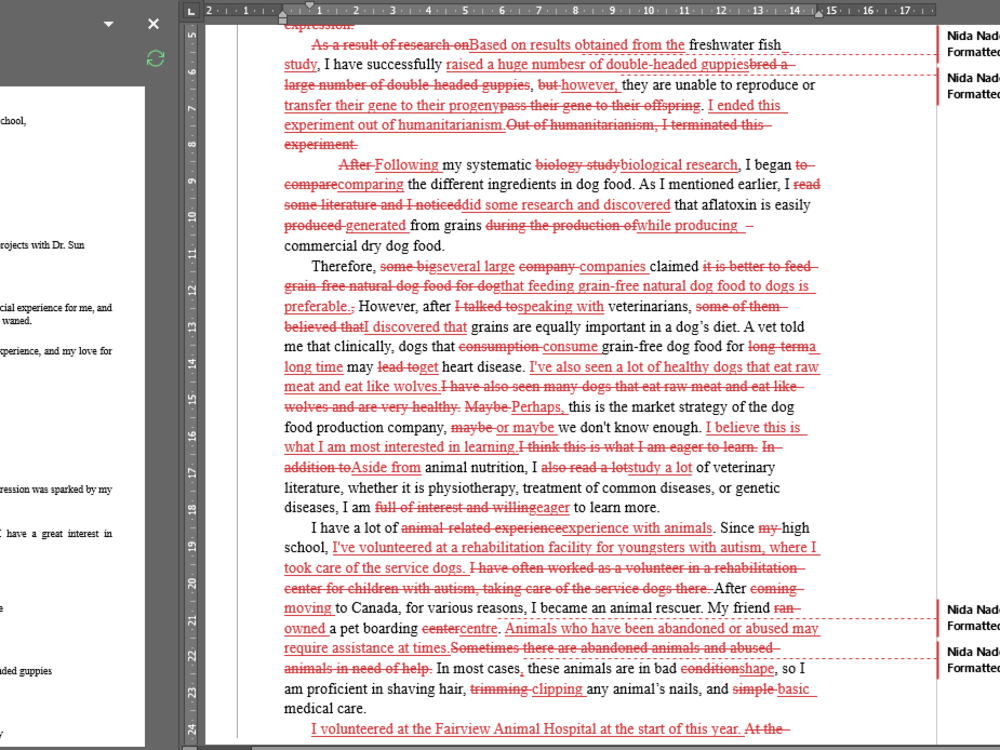1000x750 pixels.
Task: Click the word 'Canada' in the document
Action: tap(376, 608)
